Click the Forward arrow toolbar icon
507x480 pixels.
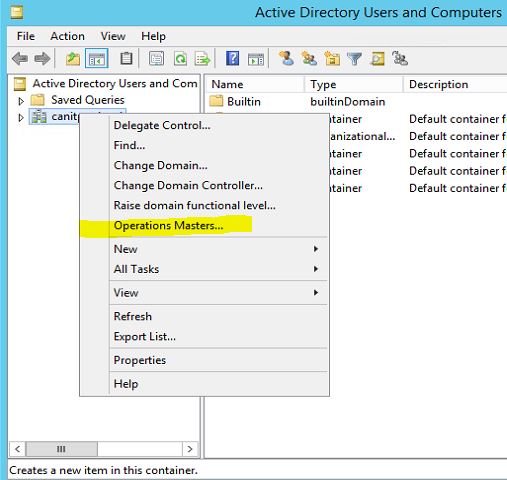[x=42, y=59]
